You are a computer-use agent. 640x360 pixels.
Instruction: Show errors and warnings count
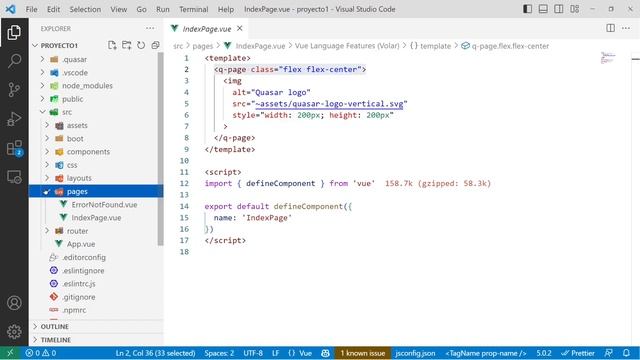click(40, 353)
